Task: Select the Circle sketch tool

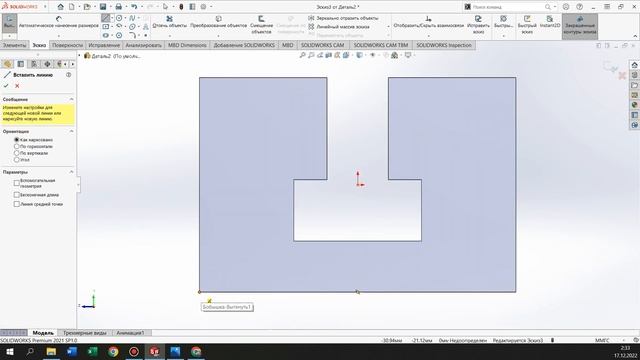Action: coord(119,18)
